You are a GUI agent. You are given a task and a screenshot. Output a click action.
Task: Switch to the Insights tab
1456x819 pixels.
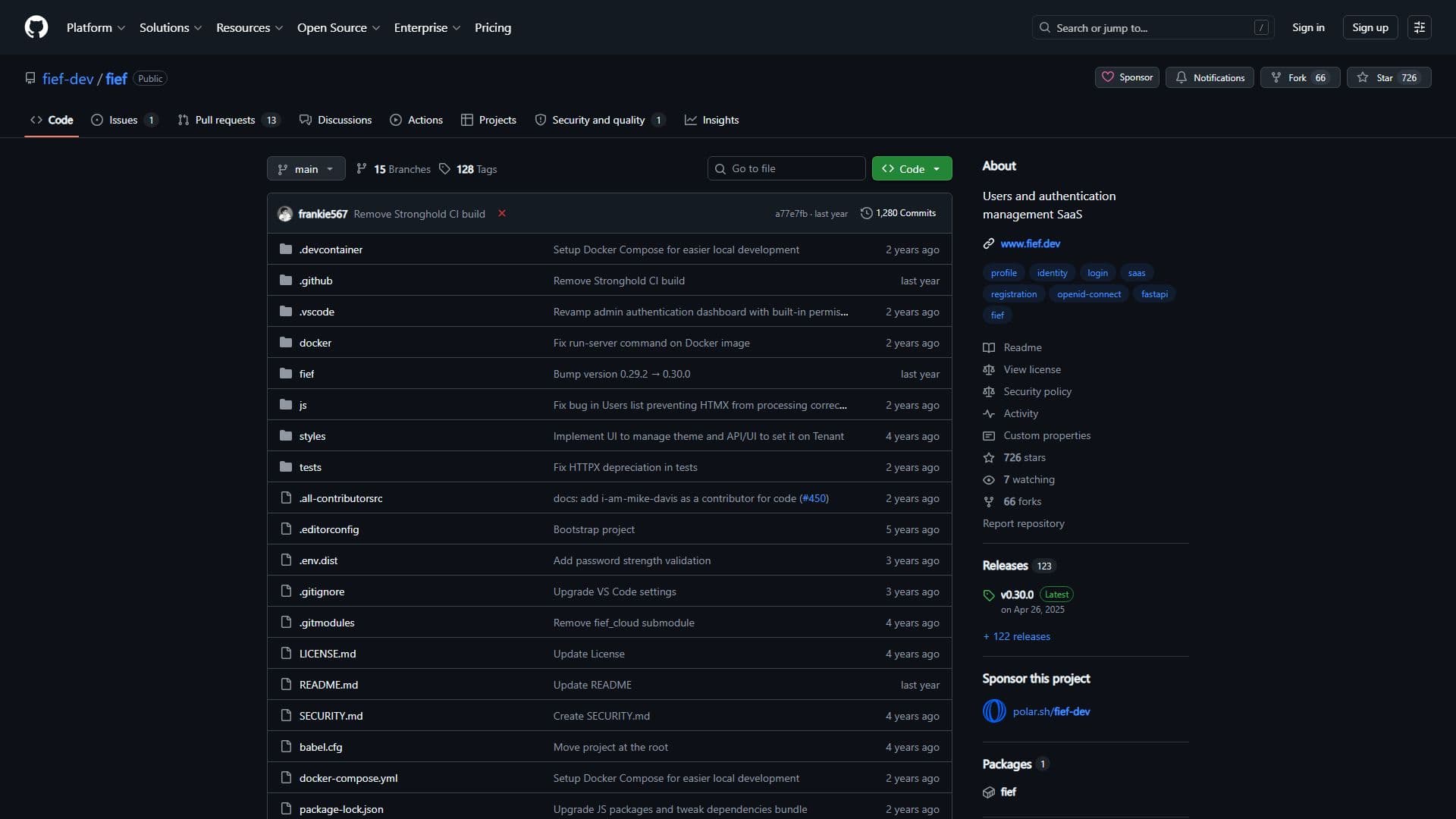click(x=711, y=120)
